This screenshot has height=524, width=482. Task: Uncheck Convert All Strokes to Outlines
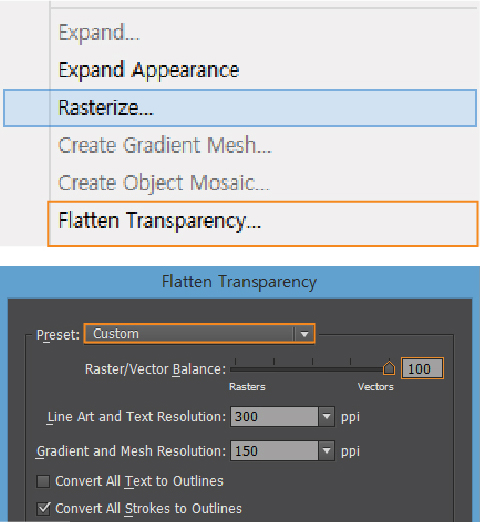tap(43, 509)
